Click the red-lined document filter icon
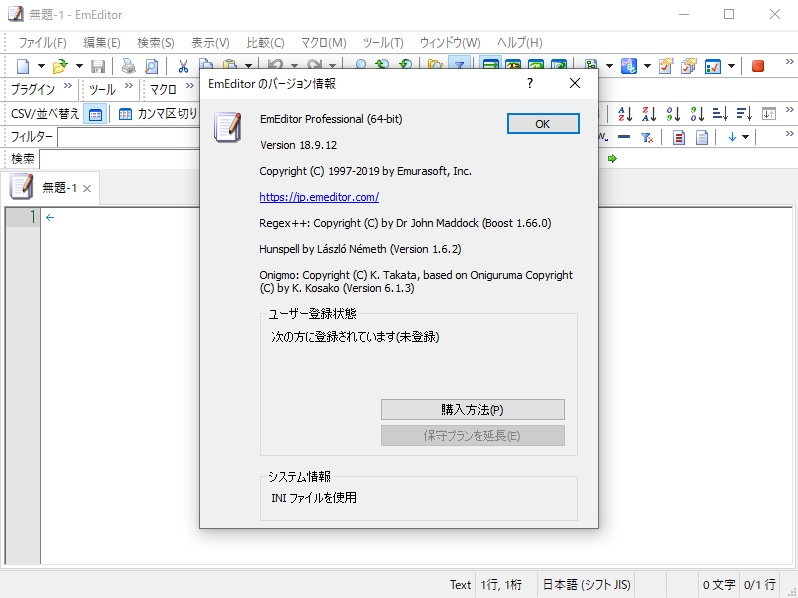The height and width of the screenshot is (598, 798). click(678, 137)
